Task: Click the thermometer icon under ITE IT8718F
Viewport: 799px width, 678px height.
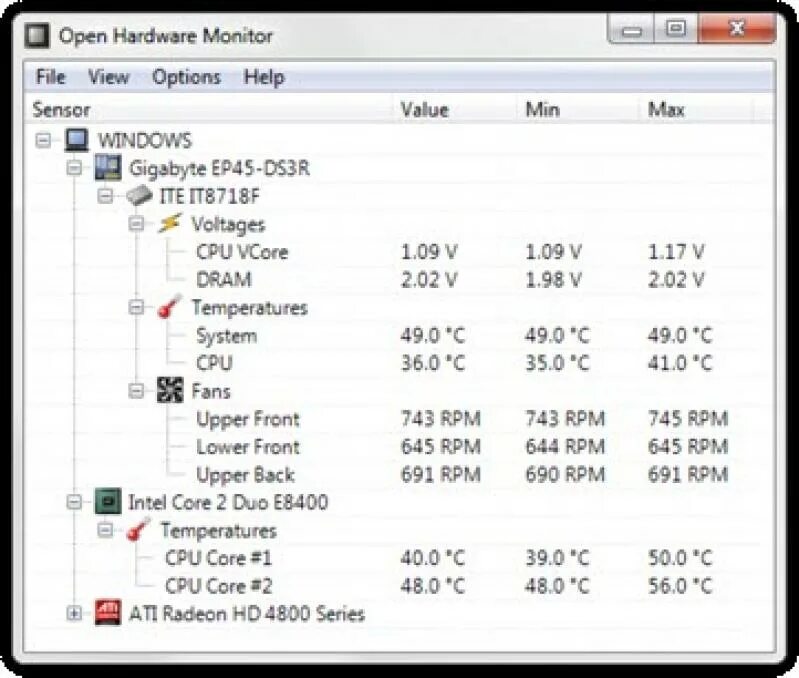Action: [x=170, y=307]
